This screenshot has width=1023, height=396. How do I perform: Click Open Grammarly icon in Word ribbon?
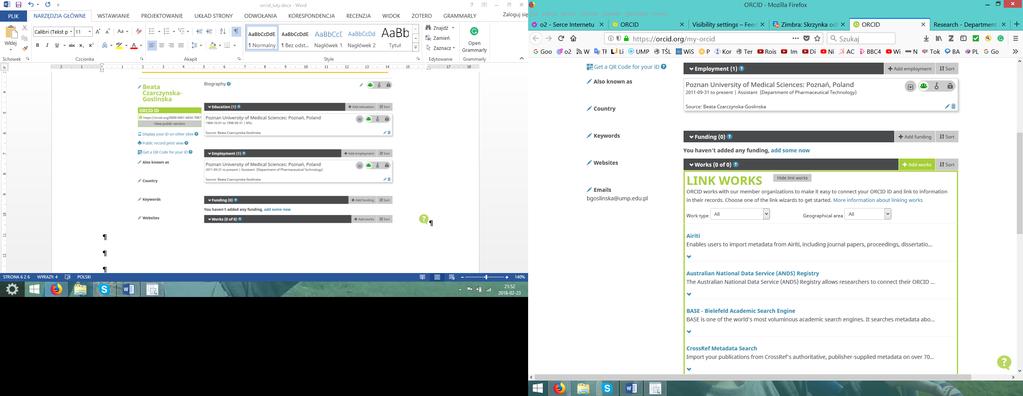pos(474,39)
